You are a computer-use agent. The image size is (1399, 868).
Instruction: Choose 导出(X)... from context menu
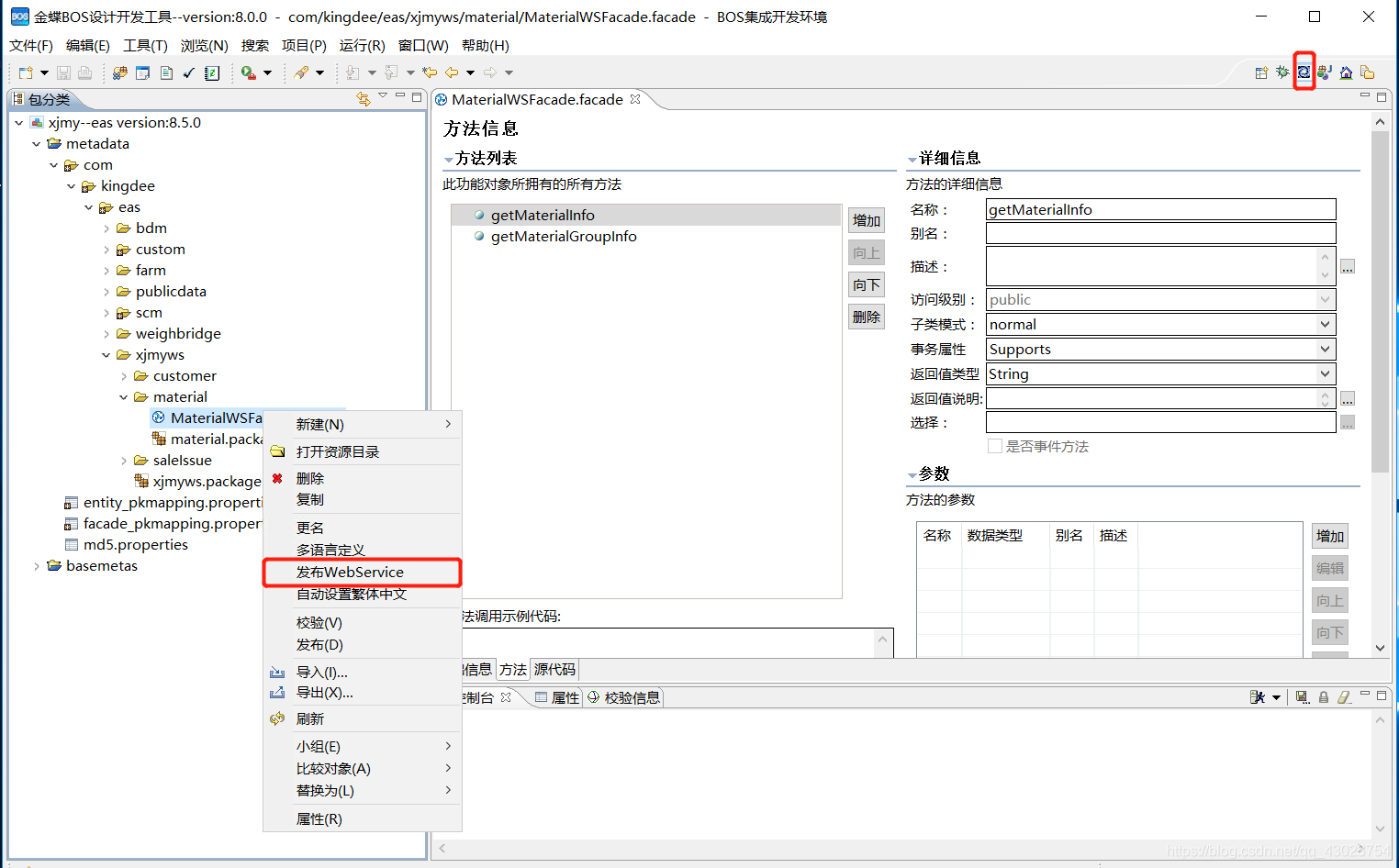[x=362, y=693]
